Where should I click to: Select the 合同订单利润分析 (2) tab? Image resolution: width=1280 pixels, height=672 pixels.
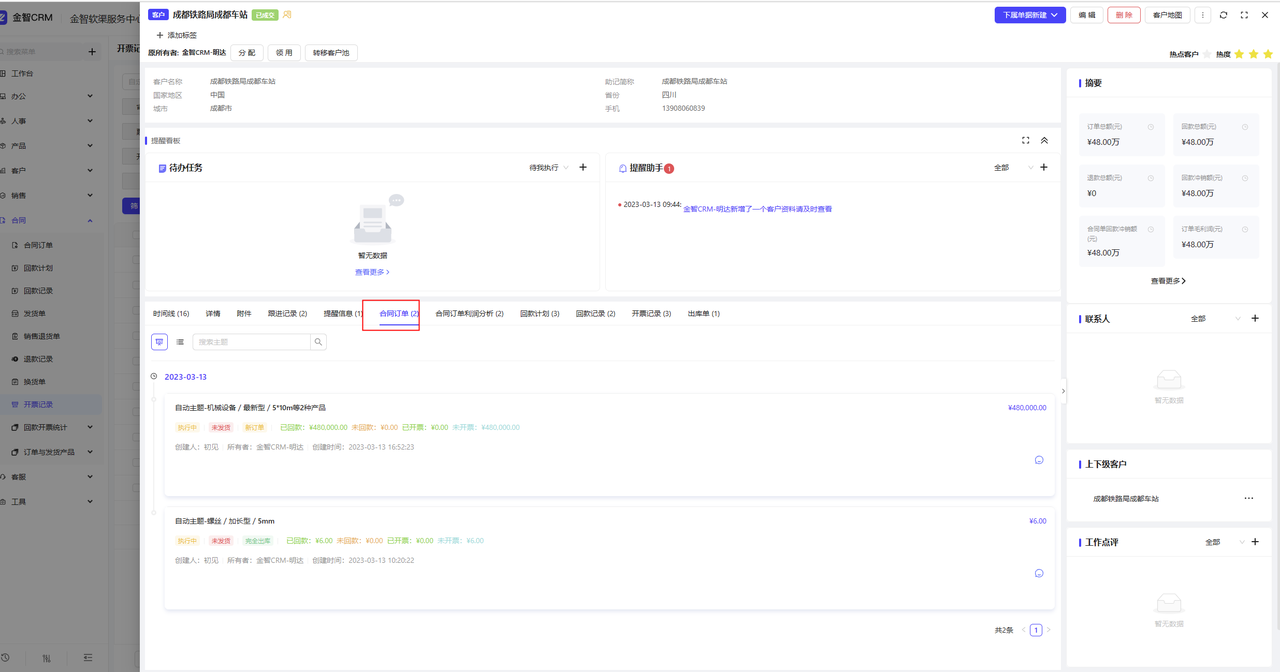point(469,314)
